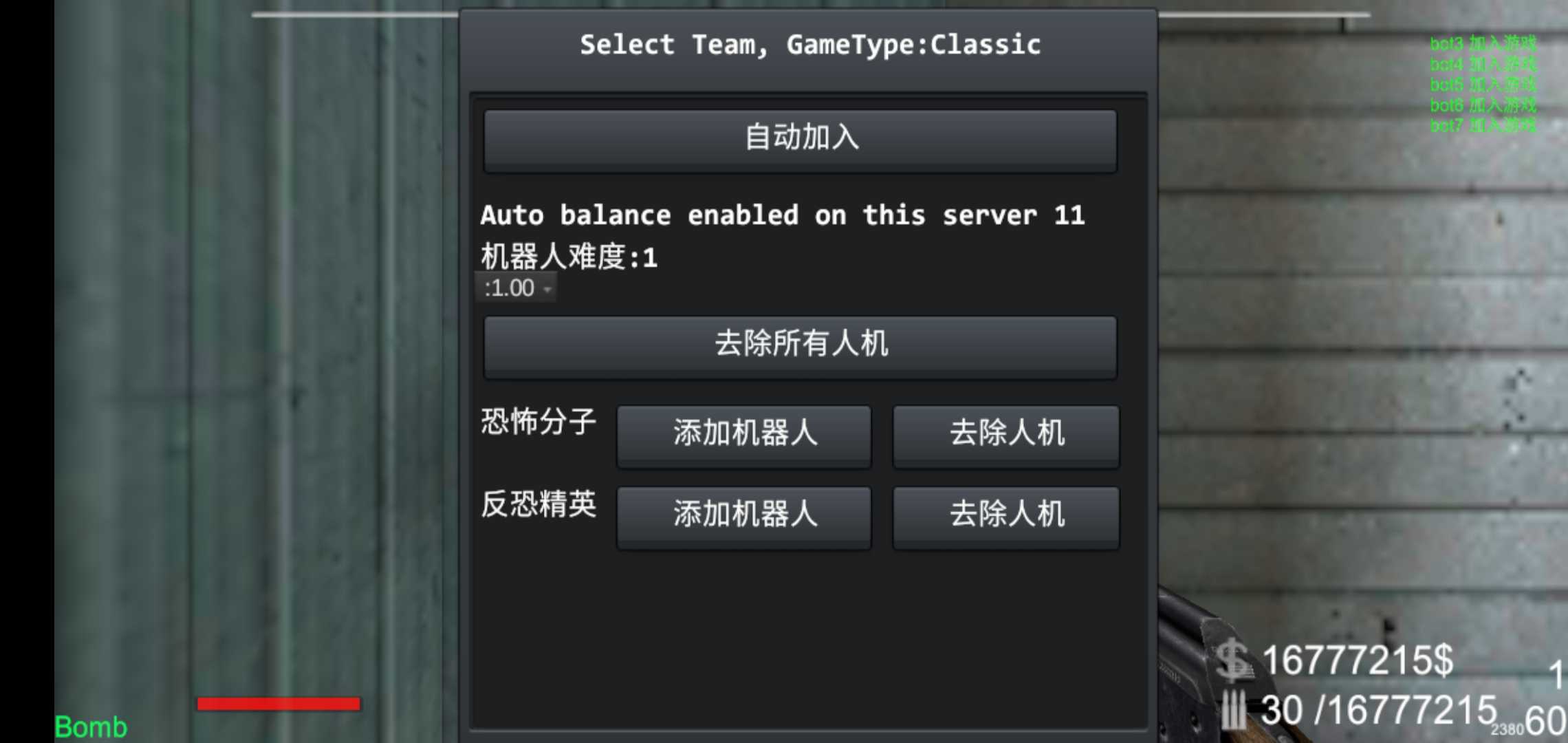This screenshot has height=743, width=1568.
Task: Remove all bots with 去除所有人机
Action: pos(800,347)
